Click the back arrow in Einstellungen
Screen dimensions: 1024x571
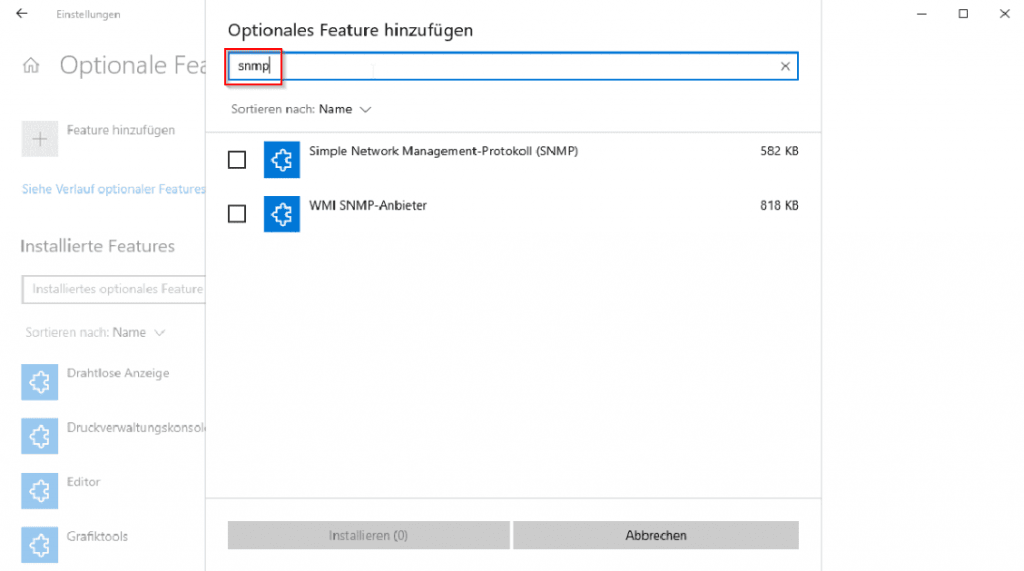click(22, 14)
